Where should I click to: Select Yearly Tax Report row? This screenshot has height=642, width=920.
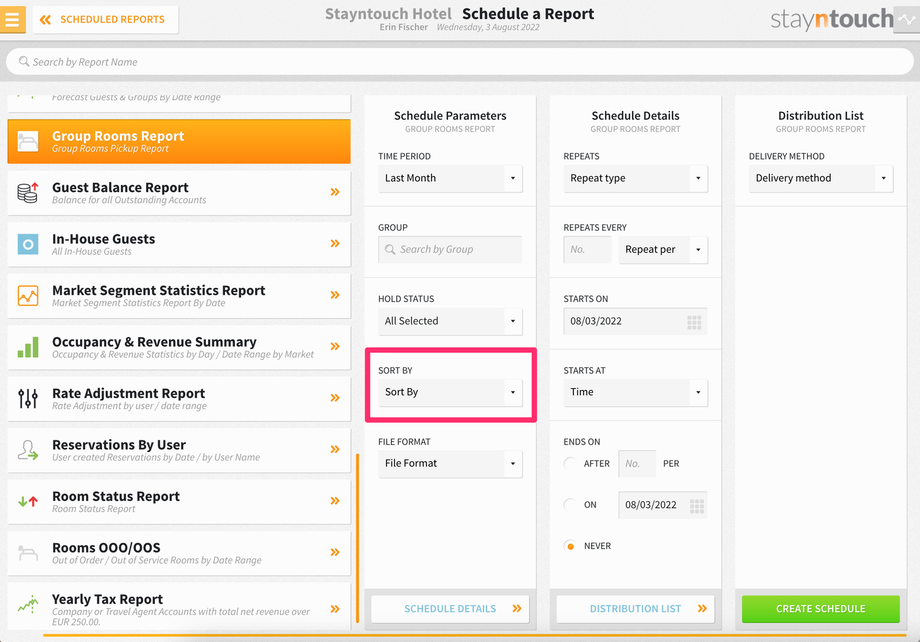click(x=179, y=606)
